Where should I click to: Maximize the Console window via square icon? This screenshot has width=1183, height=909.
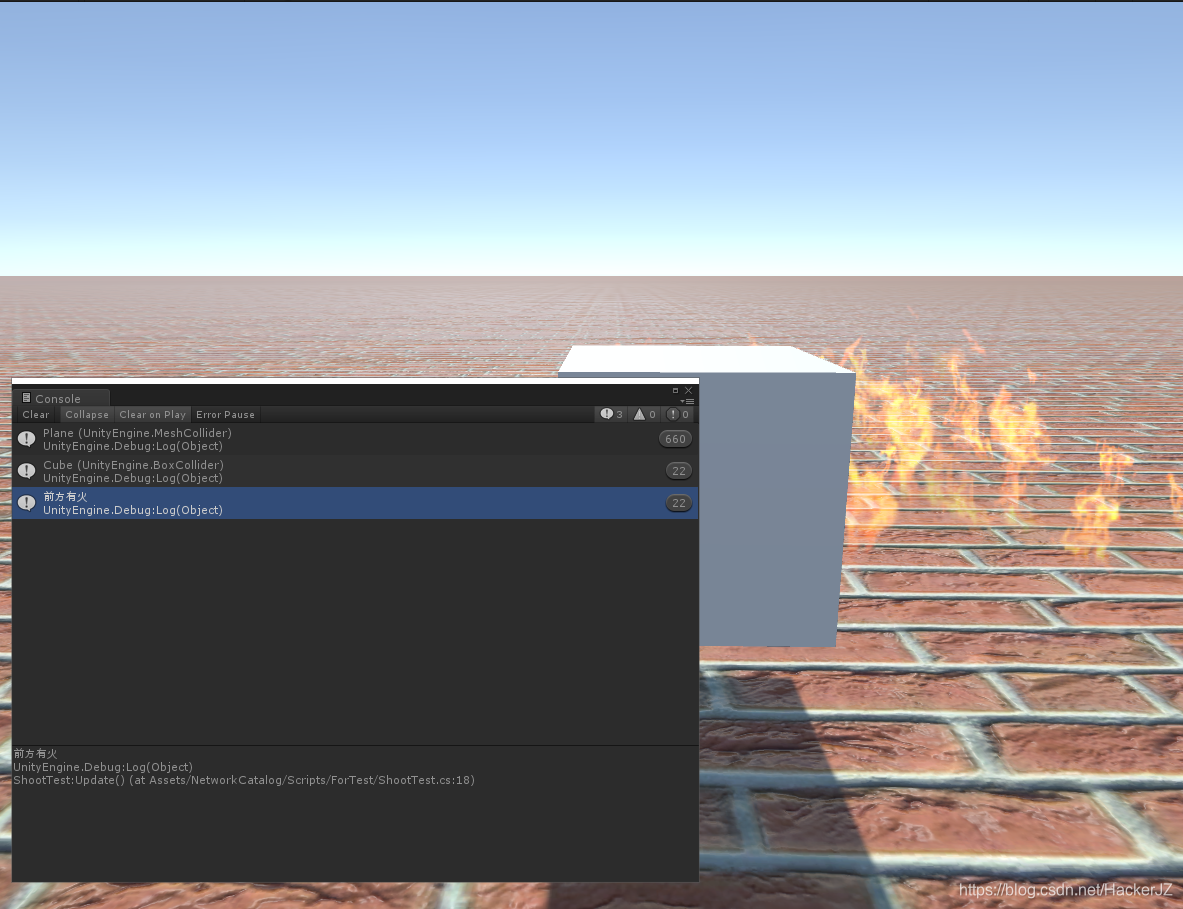[675, 391]
